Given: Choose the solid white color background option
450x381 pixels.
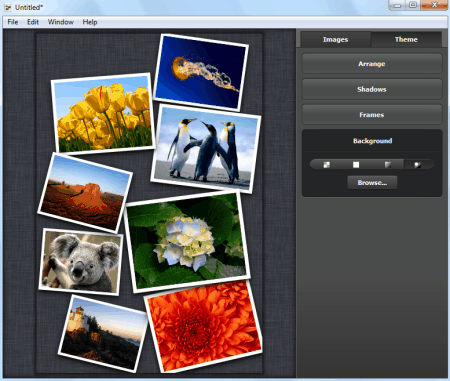Looking at the screenshot, I should click(356, 164).
